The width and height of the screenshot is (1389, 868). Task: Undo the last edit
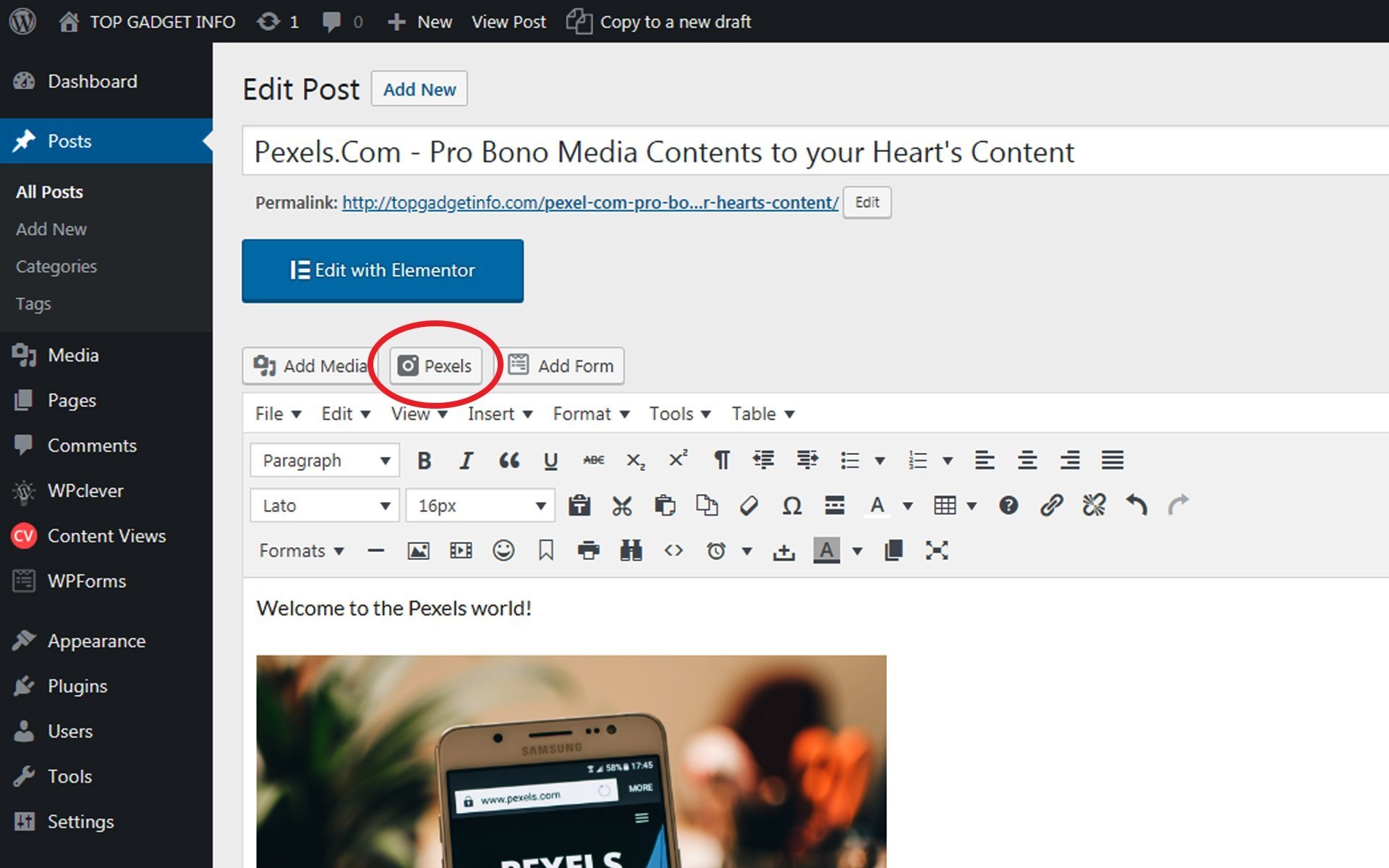1137,506
